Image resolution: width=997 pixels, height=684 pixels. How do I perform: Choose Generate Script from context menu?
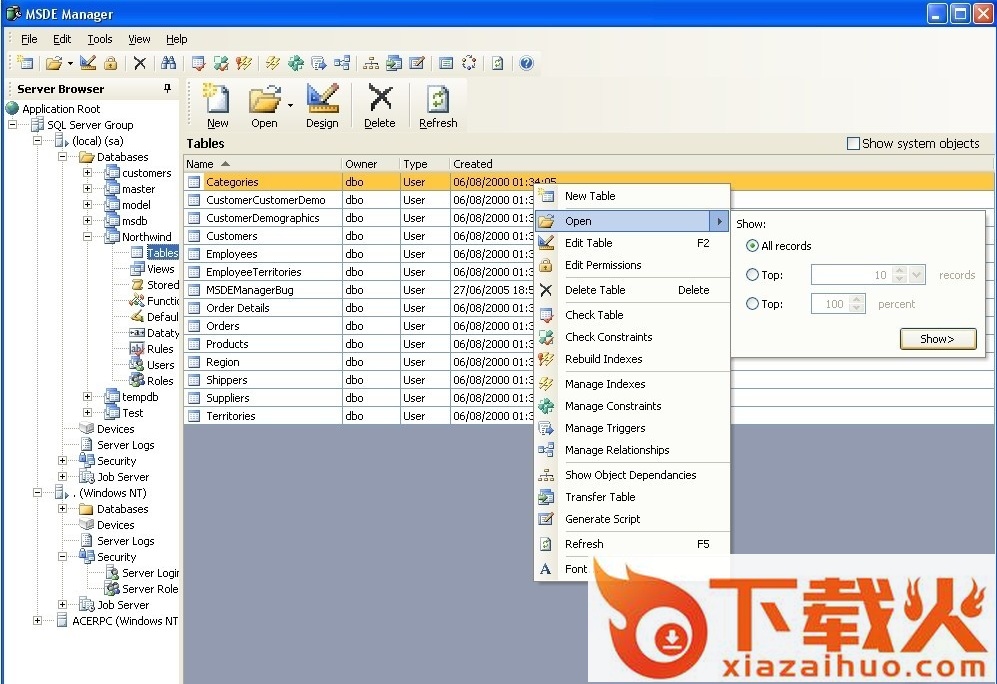point(602,519)
